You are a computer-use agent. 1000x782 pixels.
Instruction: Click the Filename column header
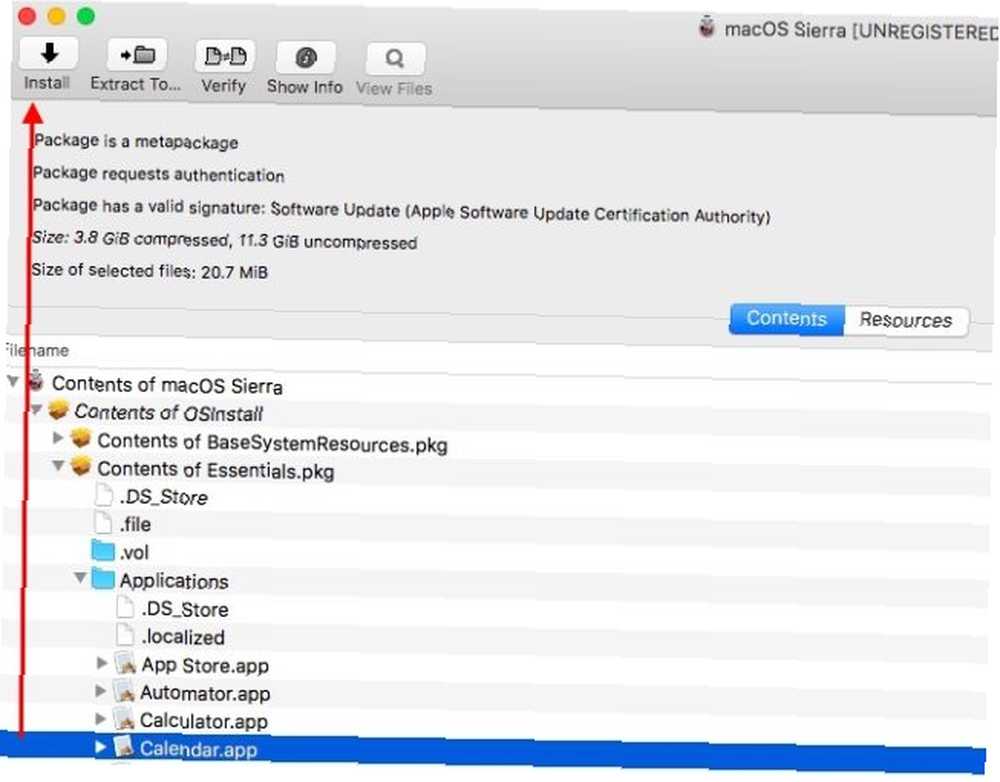pos(36,350)
